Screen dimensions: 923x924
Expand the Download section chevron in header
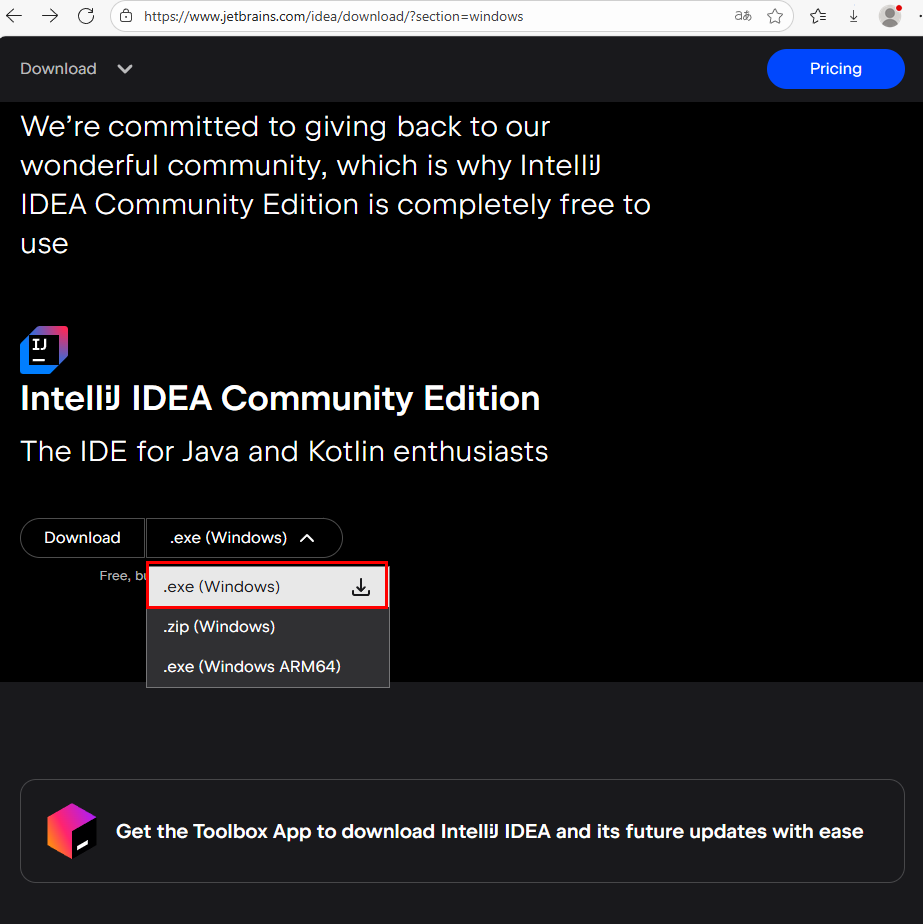[x=125, y=69]
